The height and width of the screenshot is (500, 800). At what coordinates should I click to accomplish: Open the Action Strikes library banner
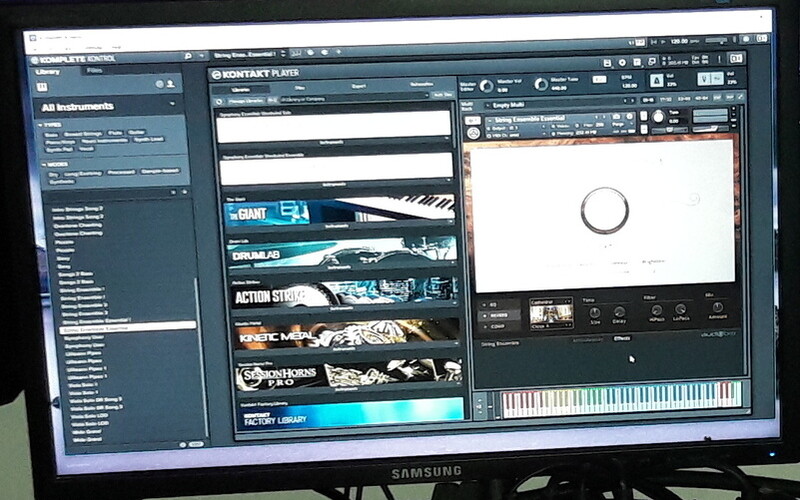coord(344,292)
